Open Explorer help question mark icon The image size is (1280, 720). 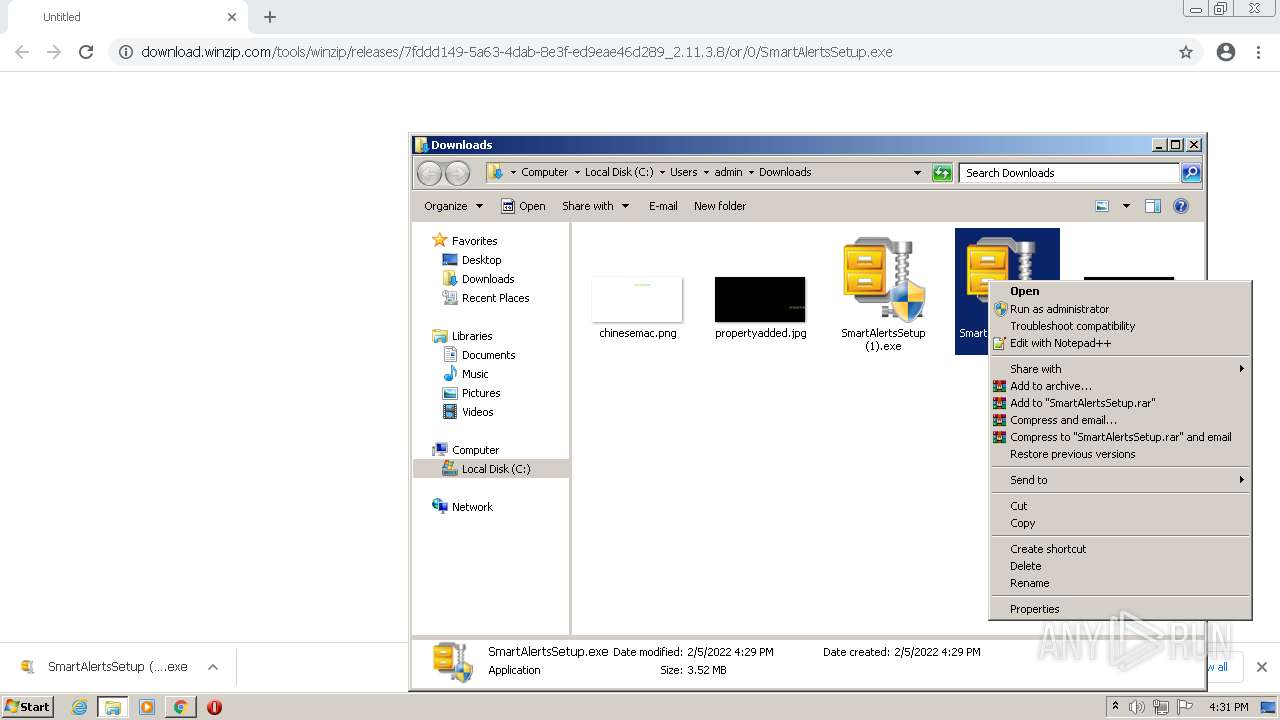click(x=1181, y=206)
